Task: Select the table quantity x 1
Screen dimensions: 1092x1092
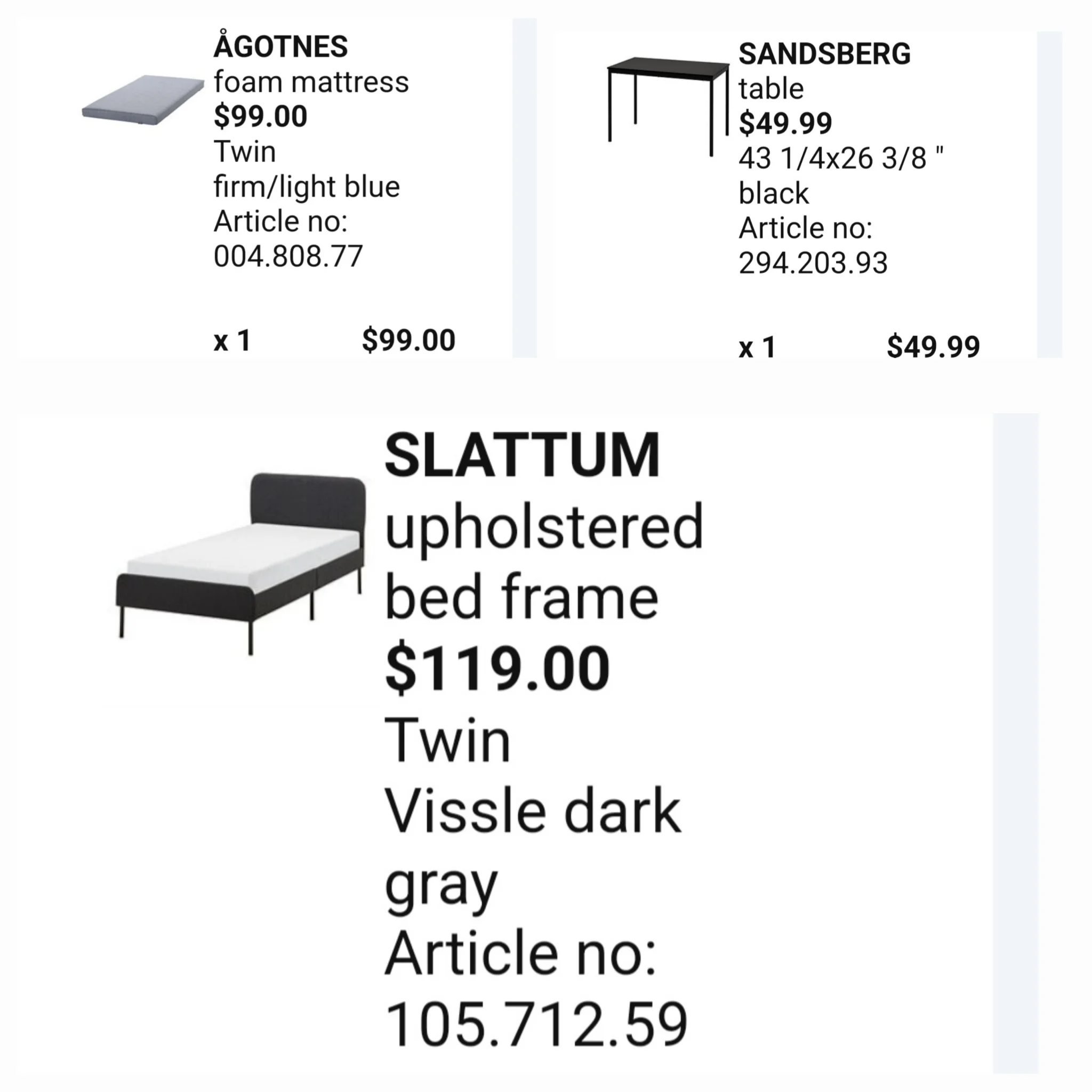Action: [x=757, y=347]
